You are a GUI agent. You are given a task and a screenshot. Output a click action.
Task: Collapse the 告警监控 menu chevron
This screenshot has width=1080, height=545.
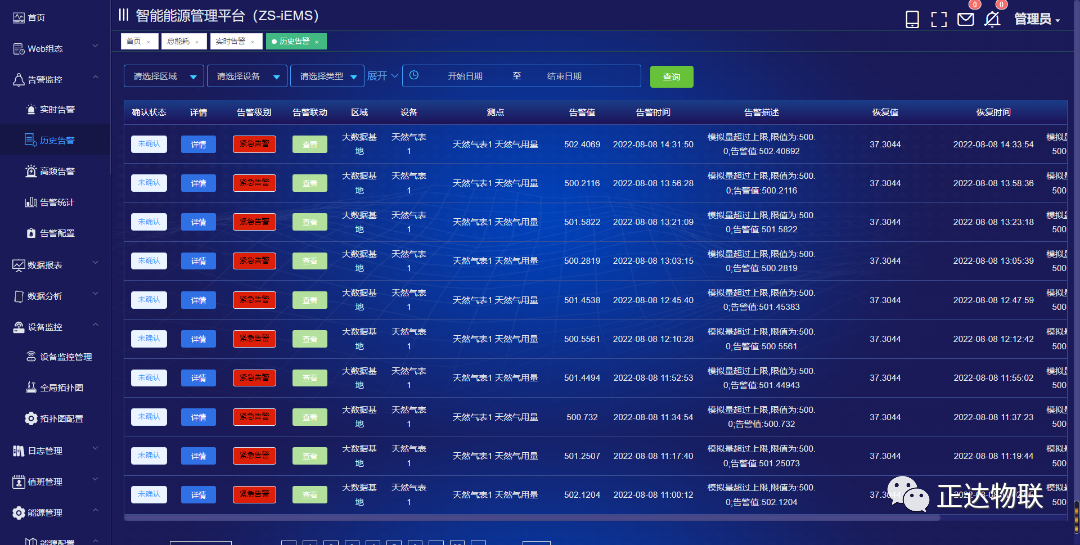pos(96,78)
